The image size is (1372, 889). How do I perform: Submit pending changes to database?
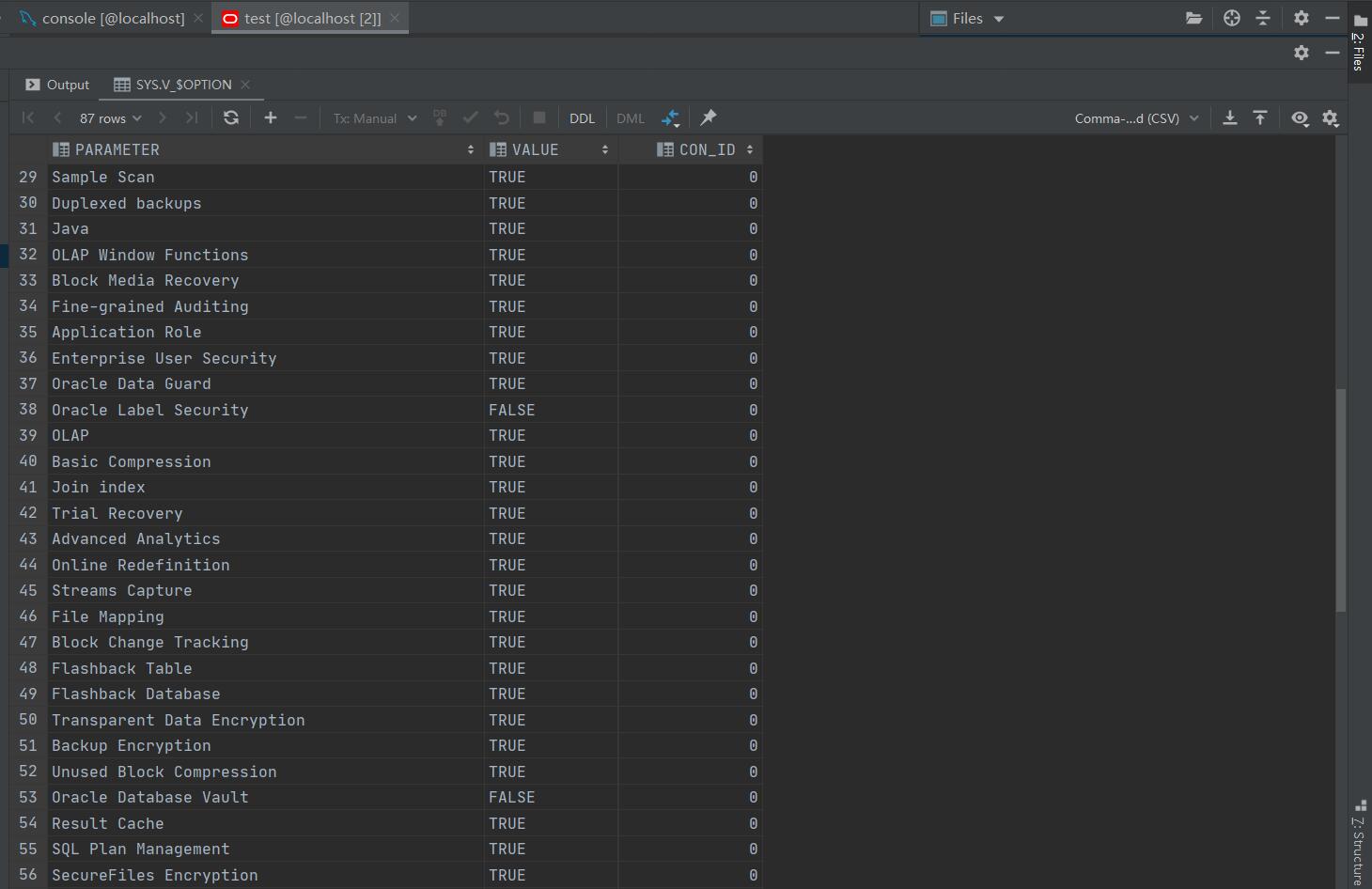click(440, 117)
